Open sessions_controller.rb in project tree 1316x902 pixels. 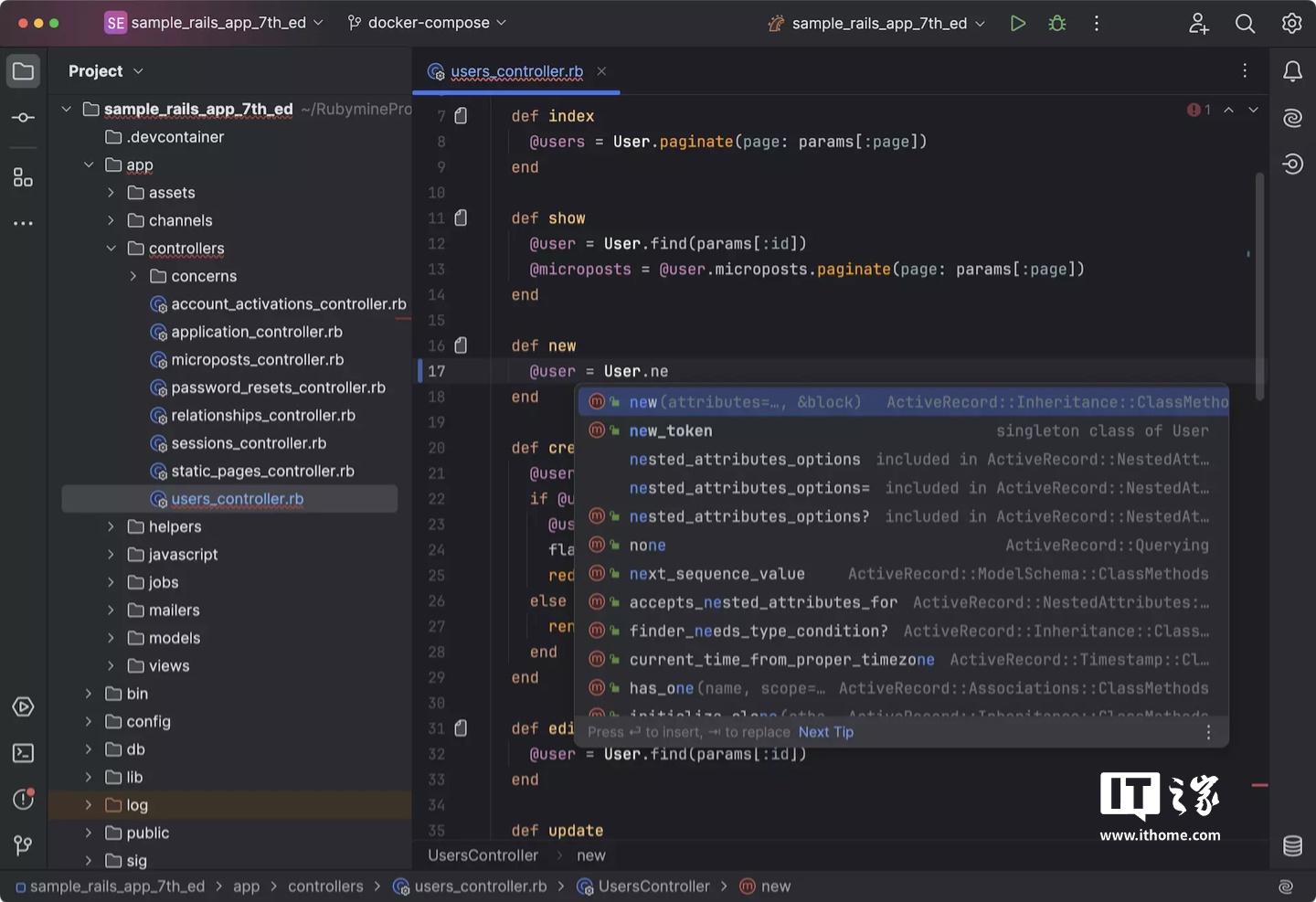click(248, 443)
